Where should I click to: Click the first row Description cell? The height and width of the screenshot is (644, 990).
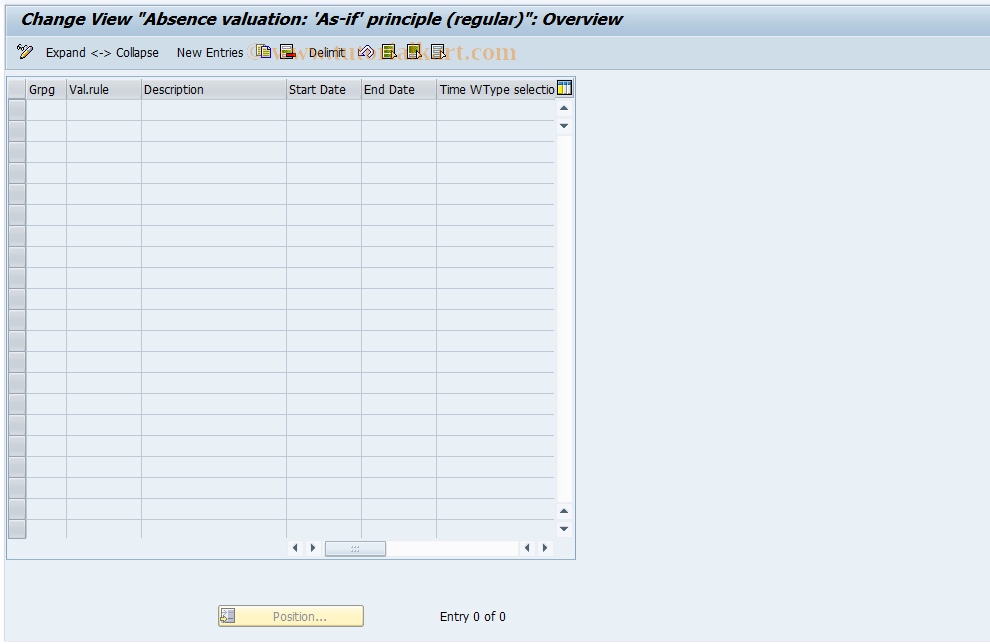point(213,110)
